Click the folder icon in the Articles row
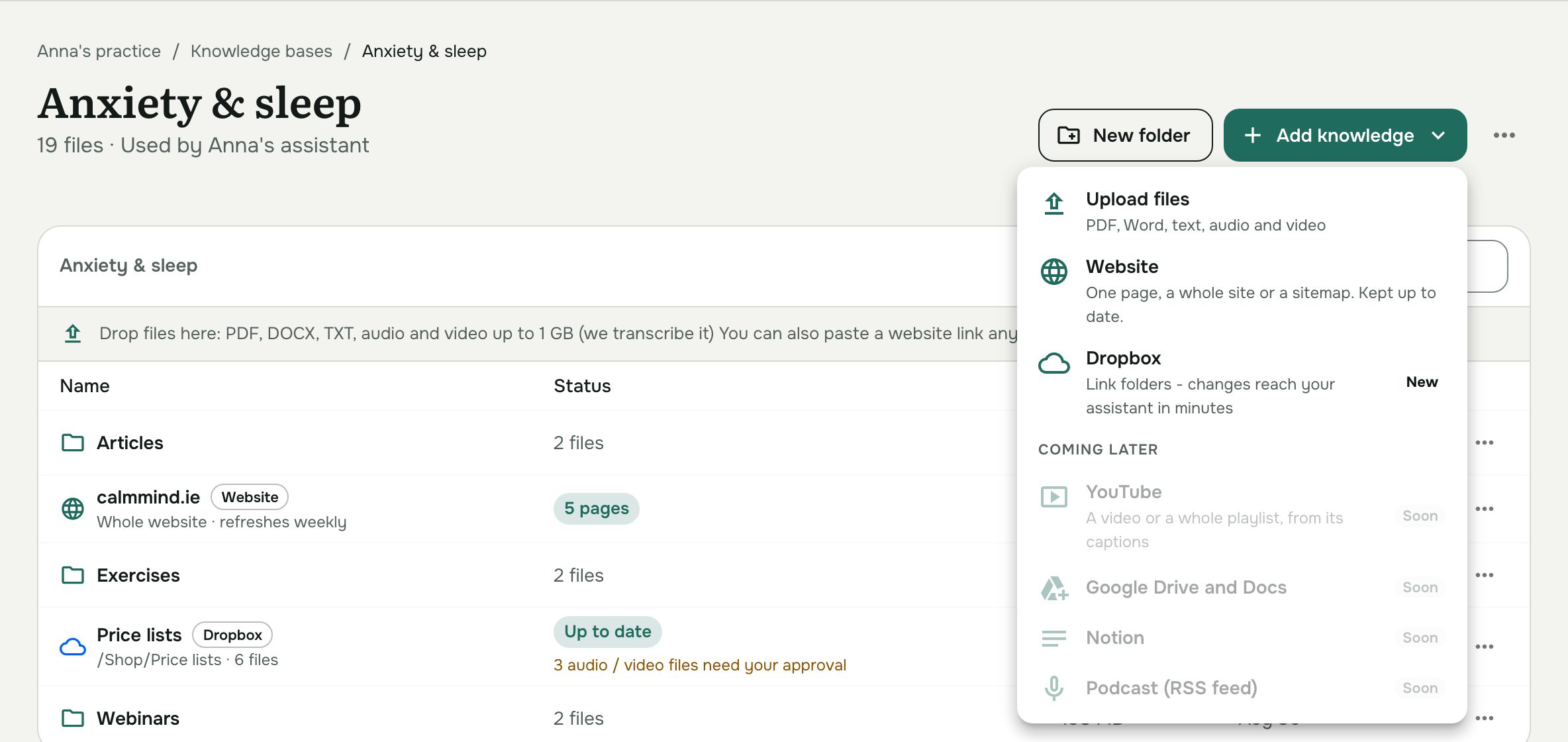 pos(73,443)
